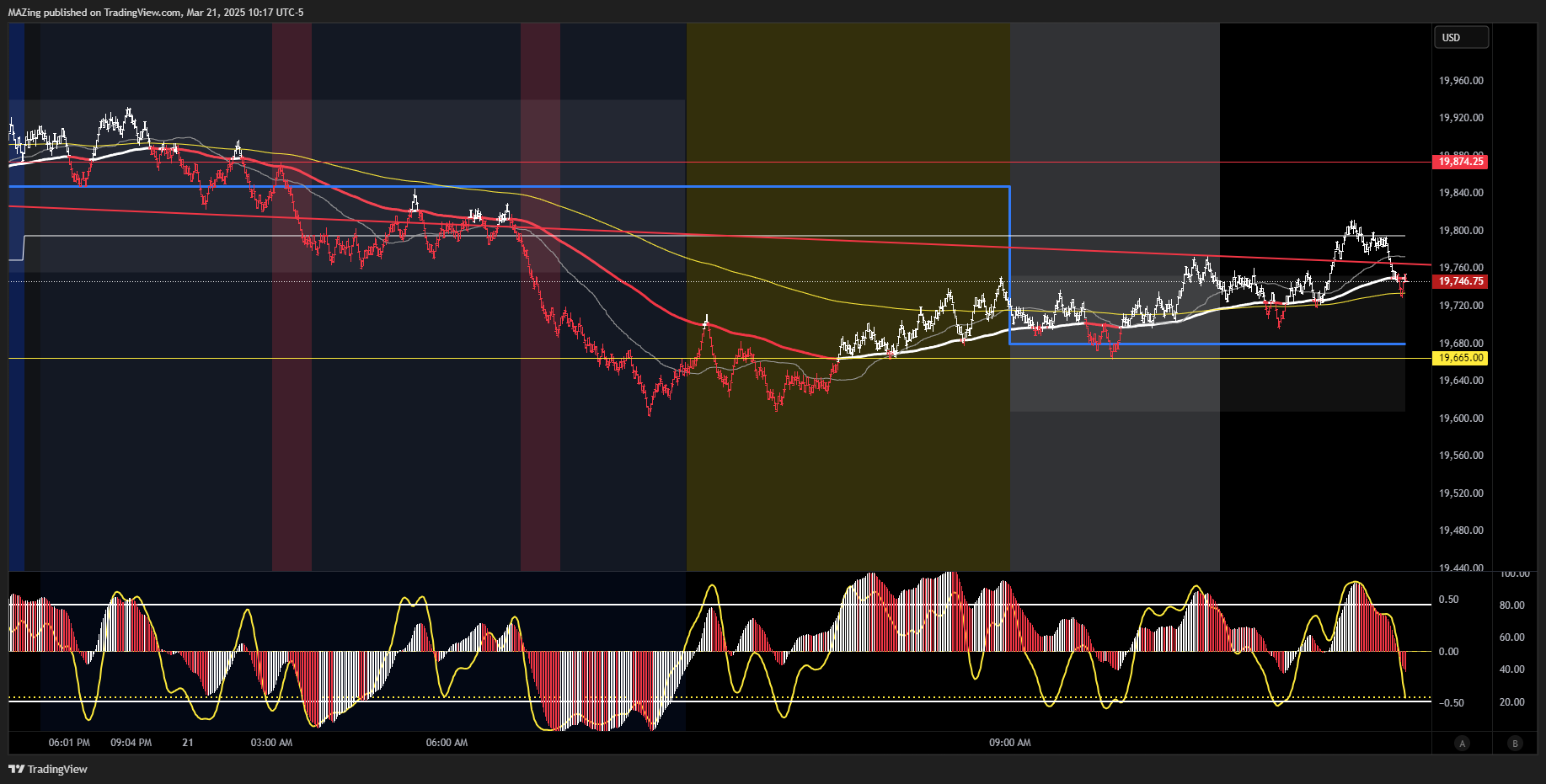Viewport: 1546px width, 784px height.
Task: Open the USD currency selector
Action: click(1461, 37)
